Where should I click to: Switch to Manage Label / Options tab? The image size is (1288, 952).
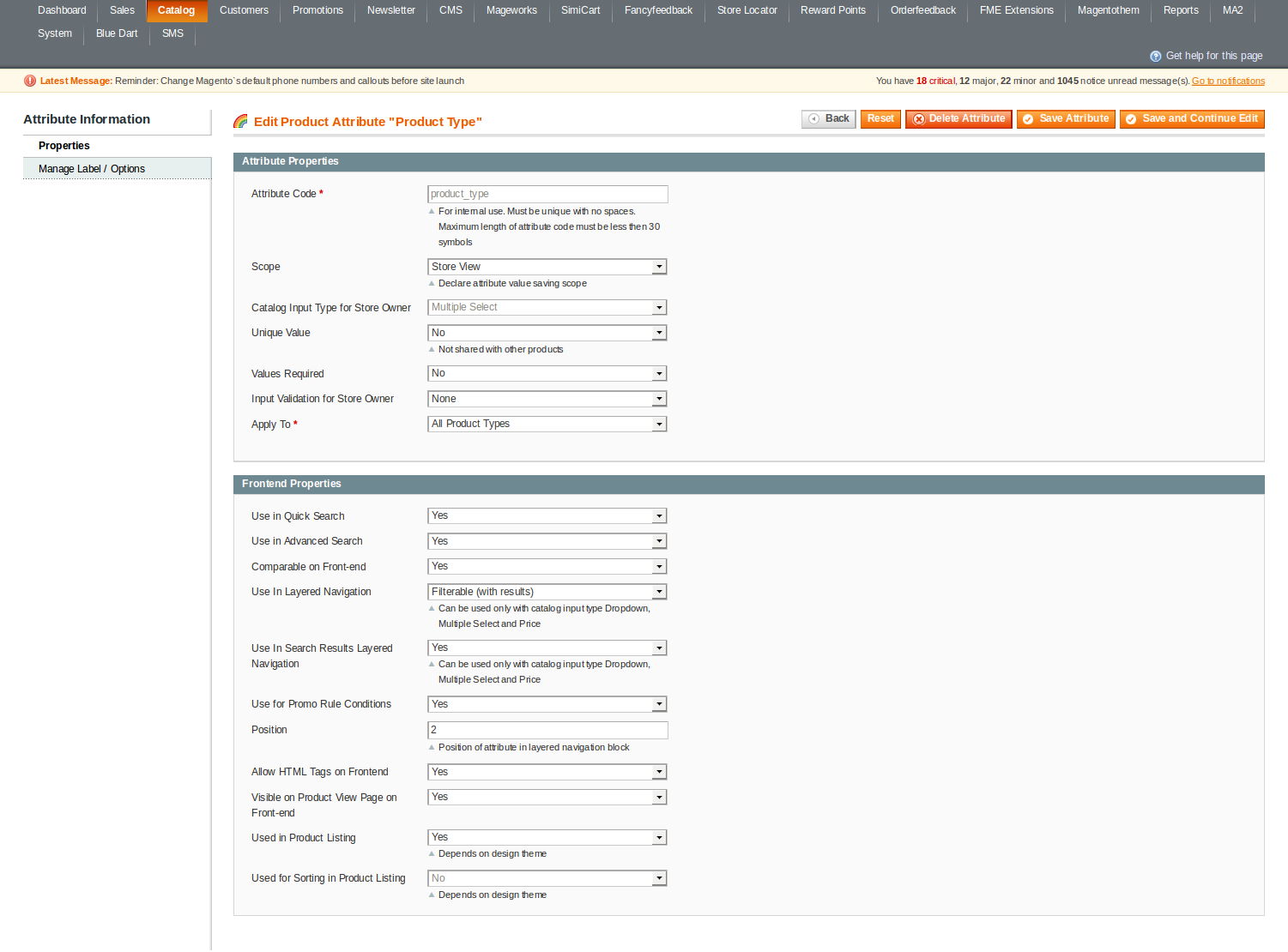pos(92,169)
